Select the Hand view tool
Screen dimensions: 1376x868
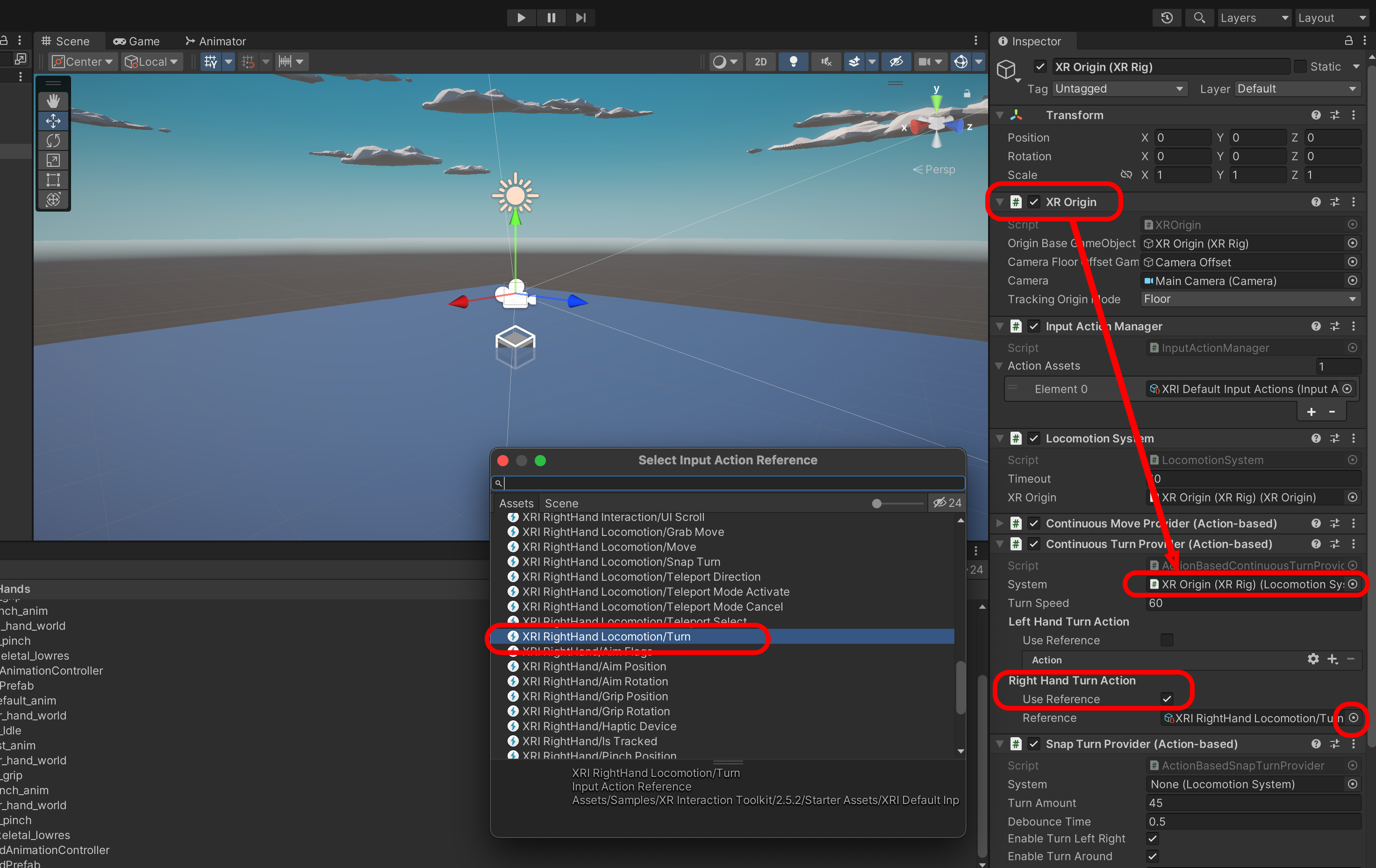pyautogui.click(x=53, y=101)
